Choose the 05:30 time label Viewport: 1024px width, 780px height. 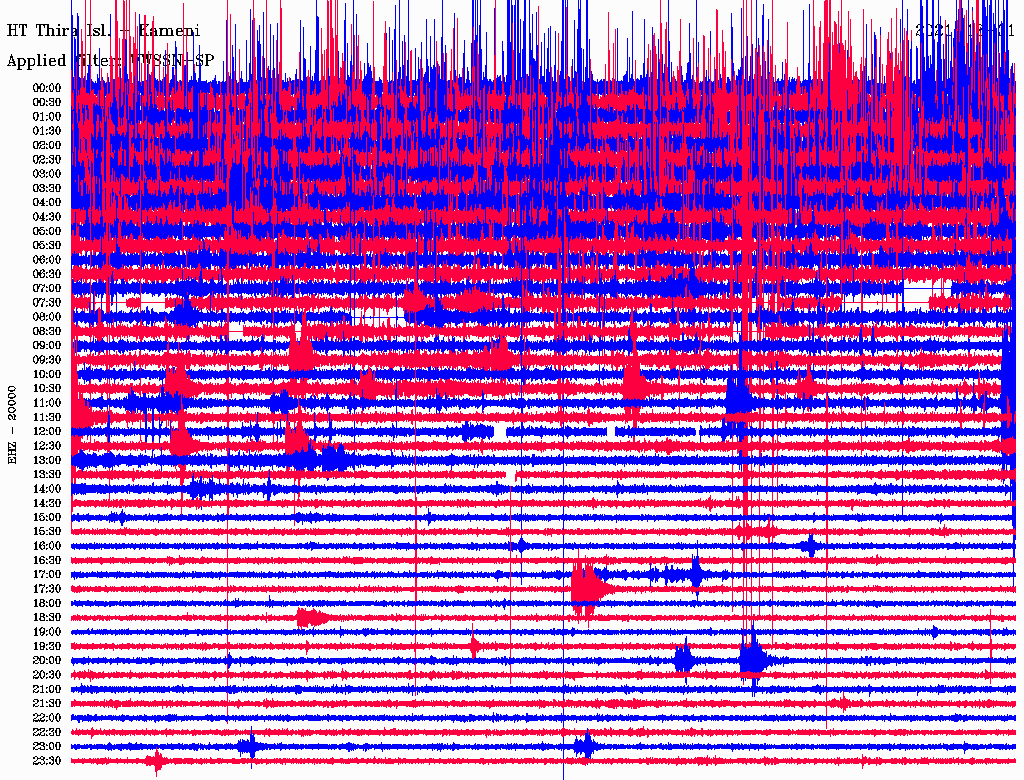47,246
